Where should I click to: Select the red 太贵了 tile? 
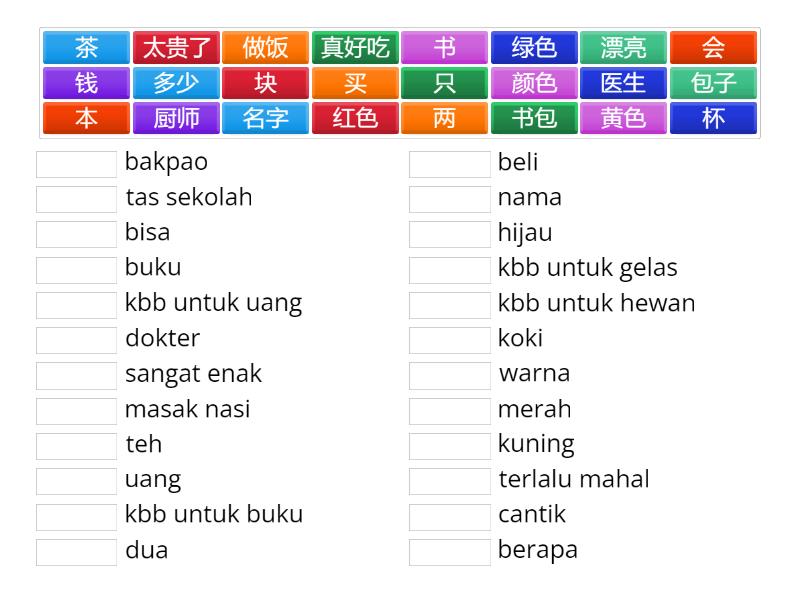(x=176, y=48)
